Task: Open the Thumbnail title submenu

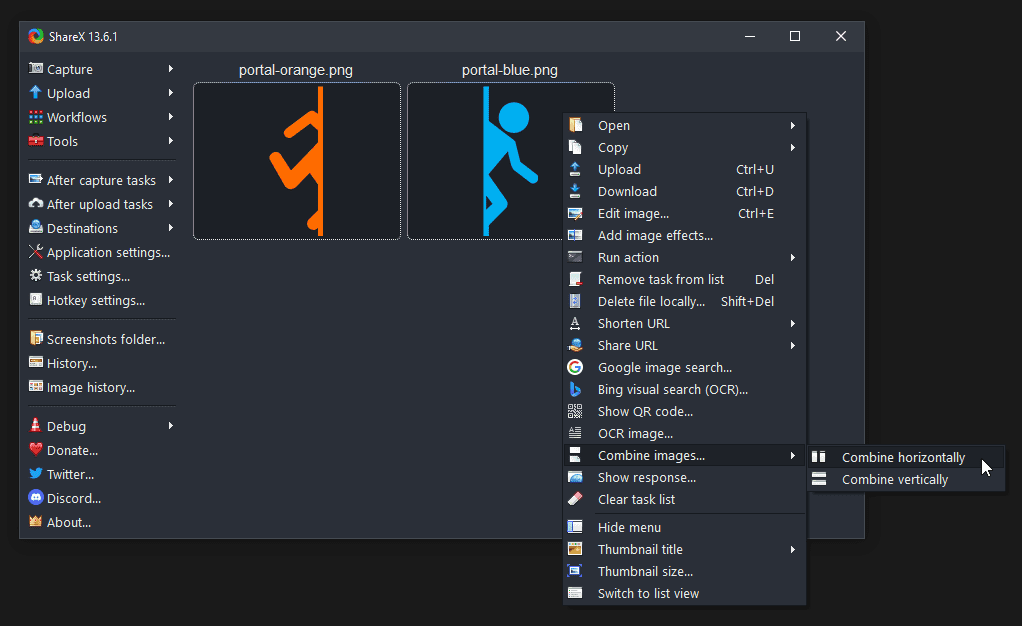Action: (640, 549)
